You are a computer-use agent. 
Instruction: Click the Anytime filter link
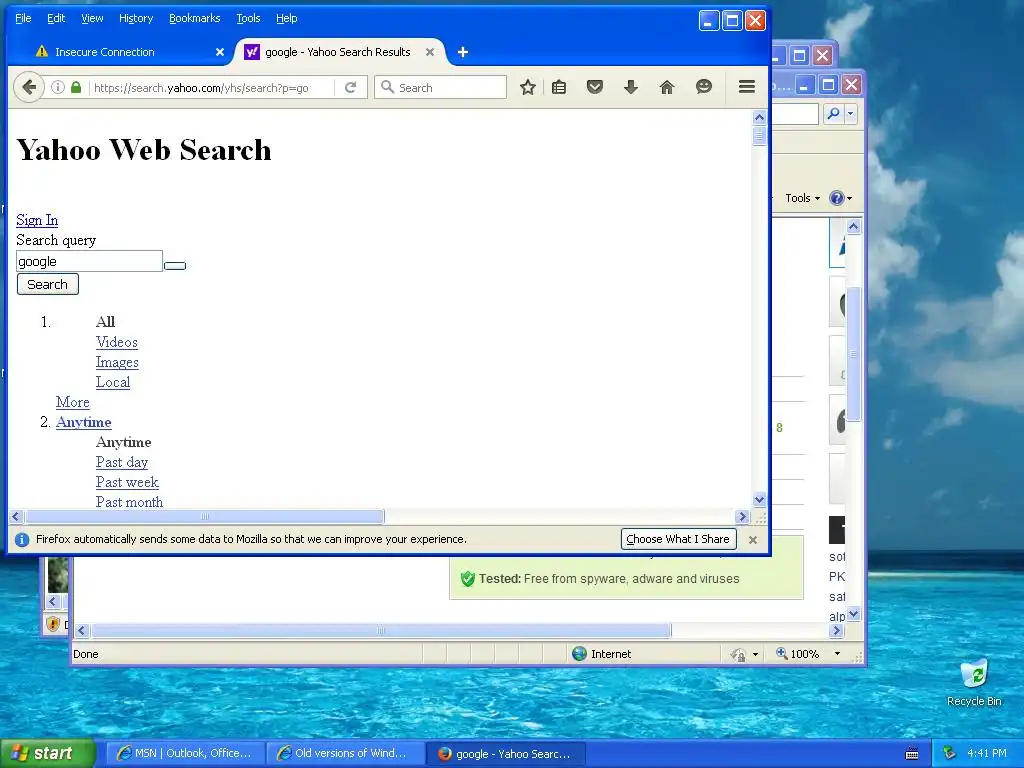84,423
